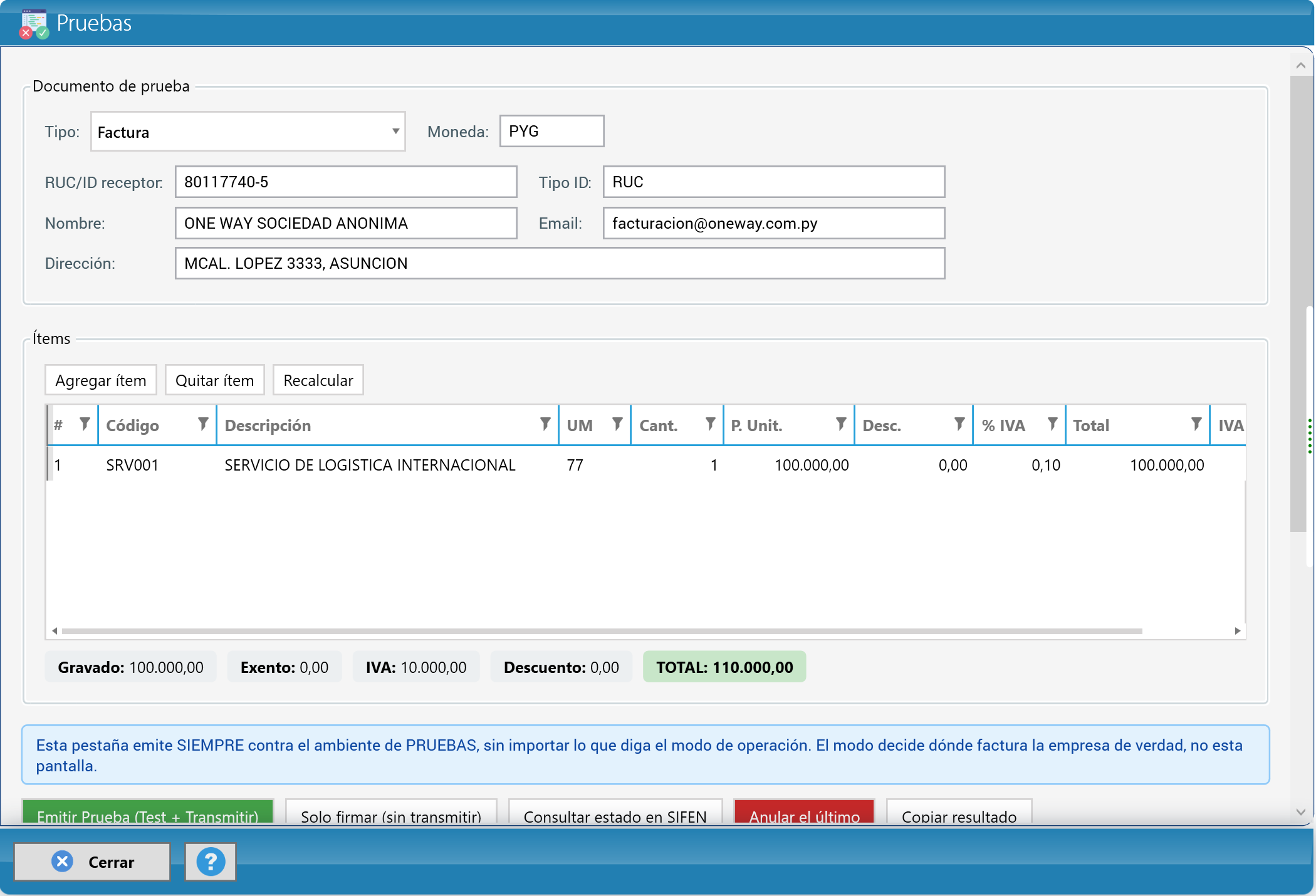Click the Email input field

point(774,223)
